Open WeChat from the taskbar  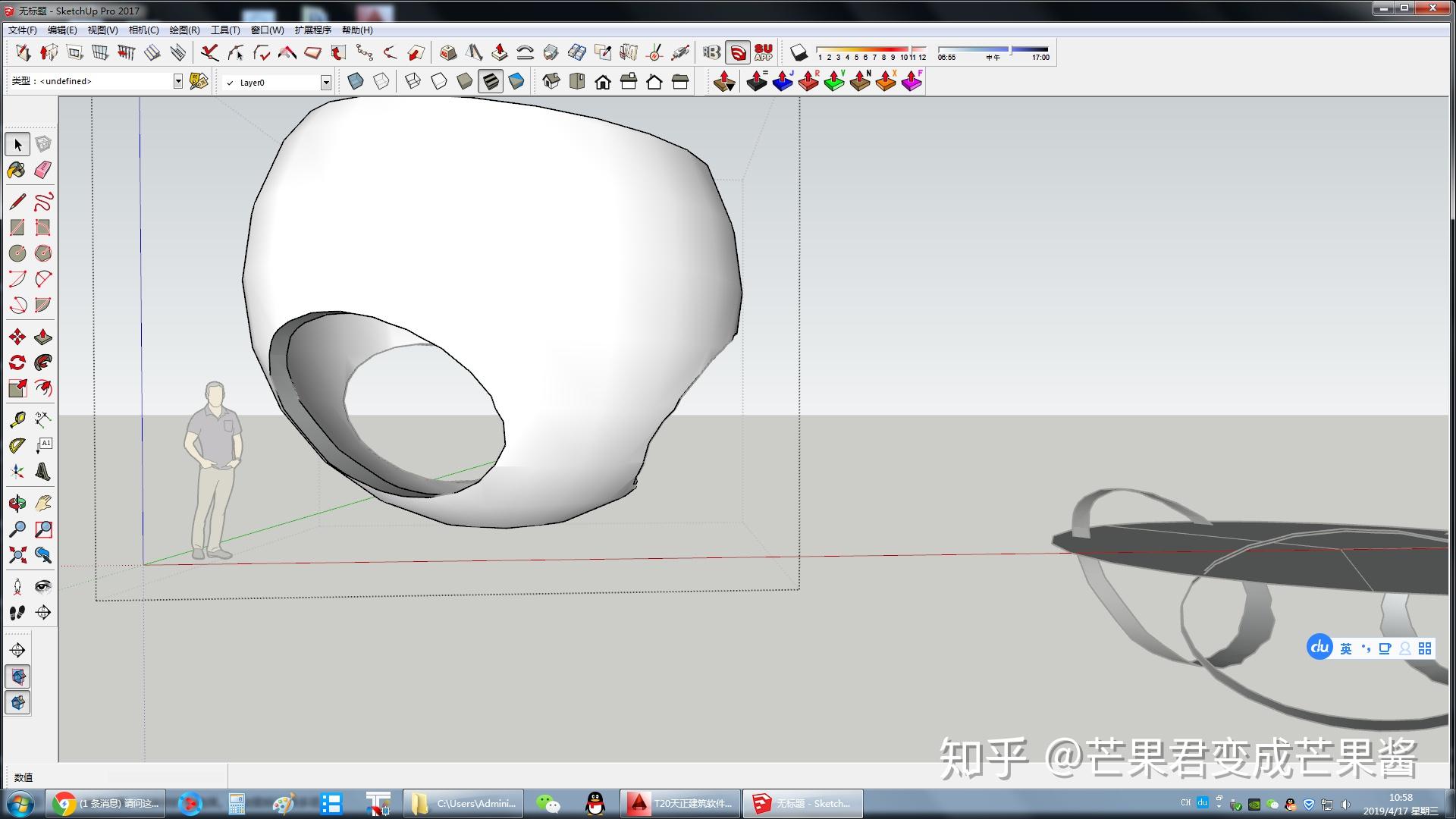[549, 803]
